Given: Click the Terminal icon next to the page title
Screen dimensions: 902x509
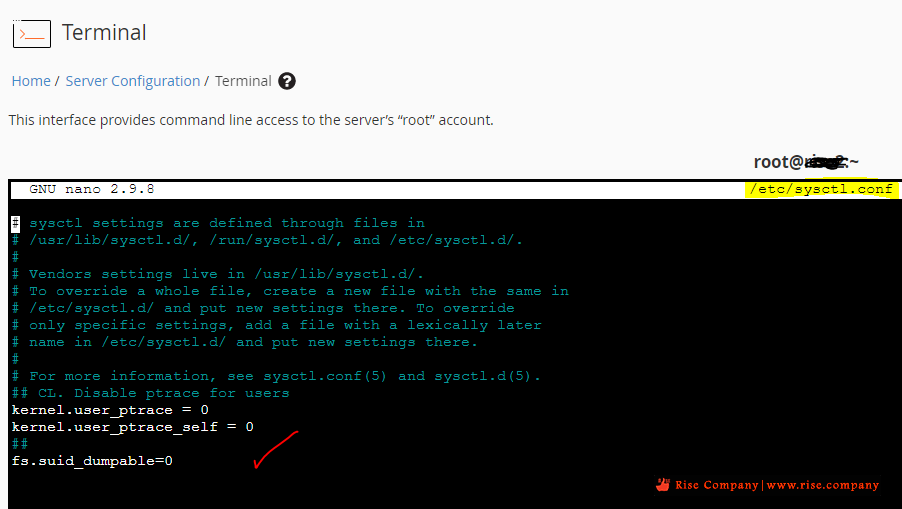Looking at the screenshot, I should pos(32,33).
